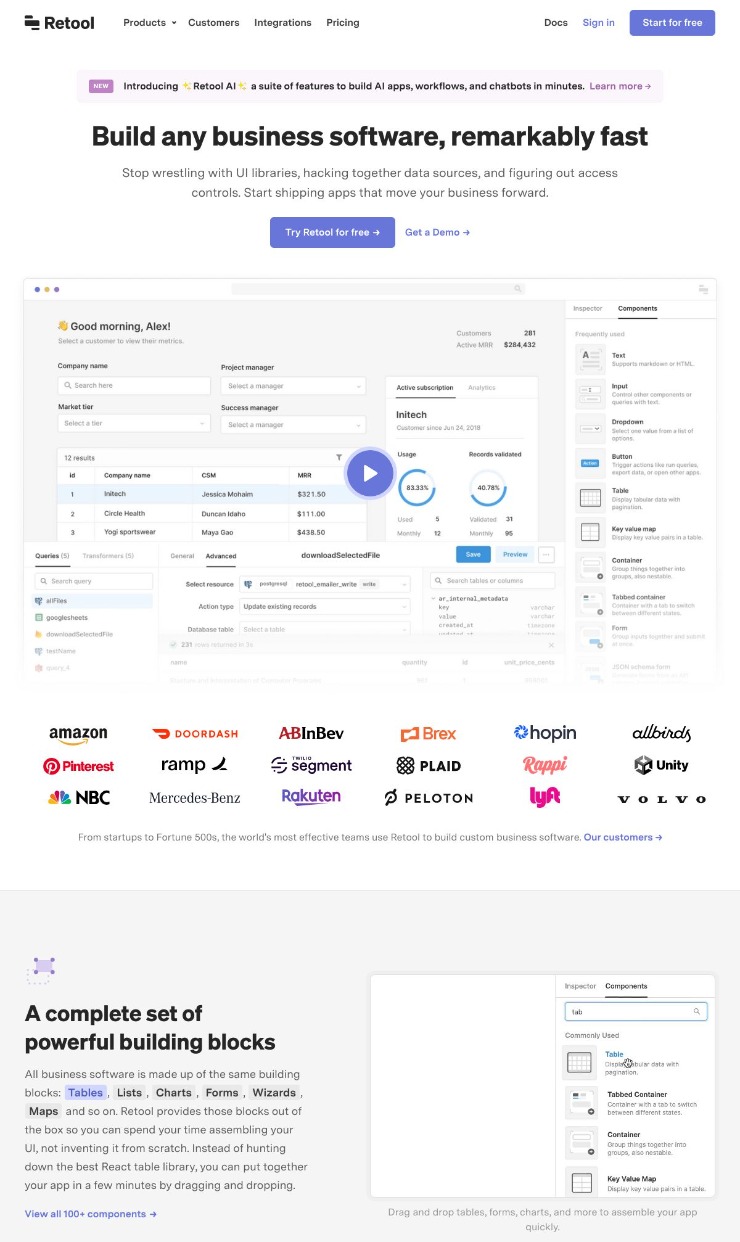
Task: Click the Lyft logo
Action: pyautogui.click(x=545, y=797)
